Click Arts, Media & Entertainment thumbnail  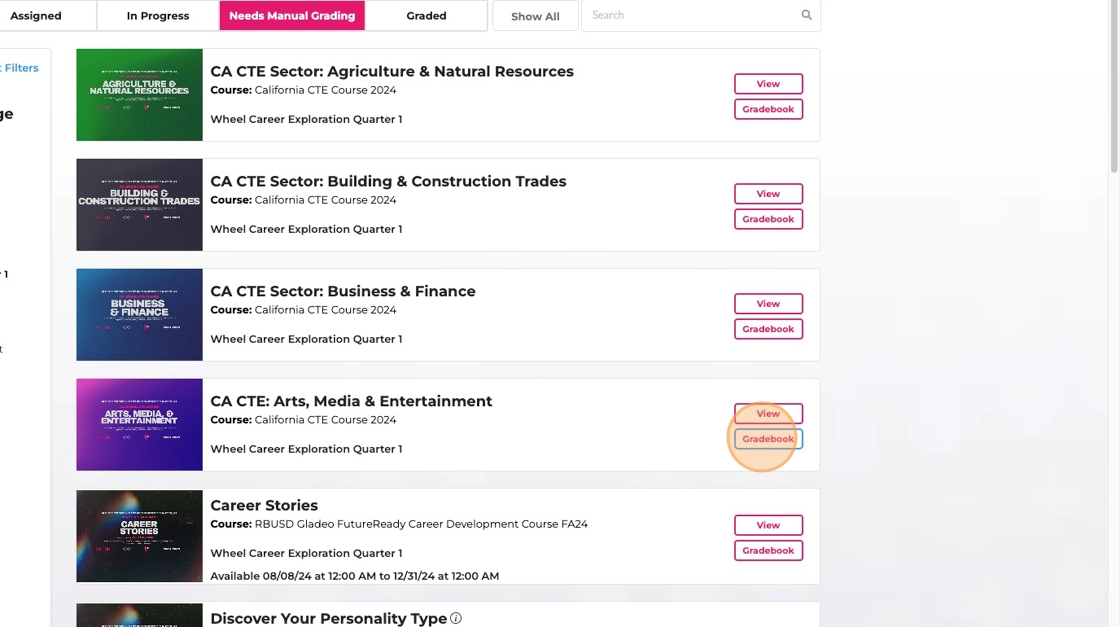coord(139,425)
